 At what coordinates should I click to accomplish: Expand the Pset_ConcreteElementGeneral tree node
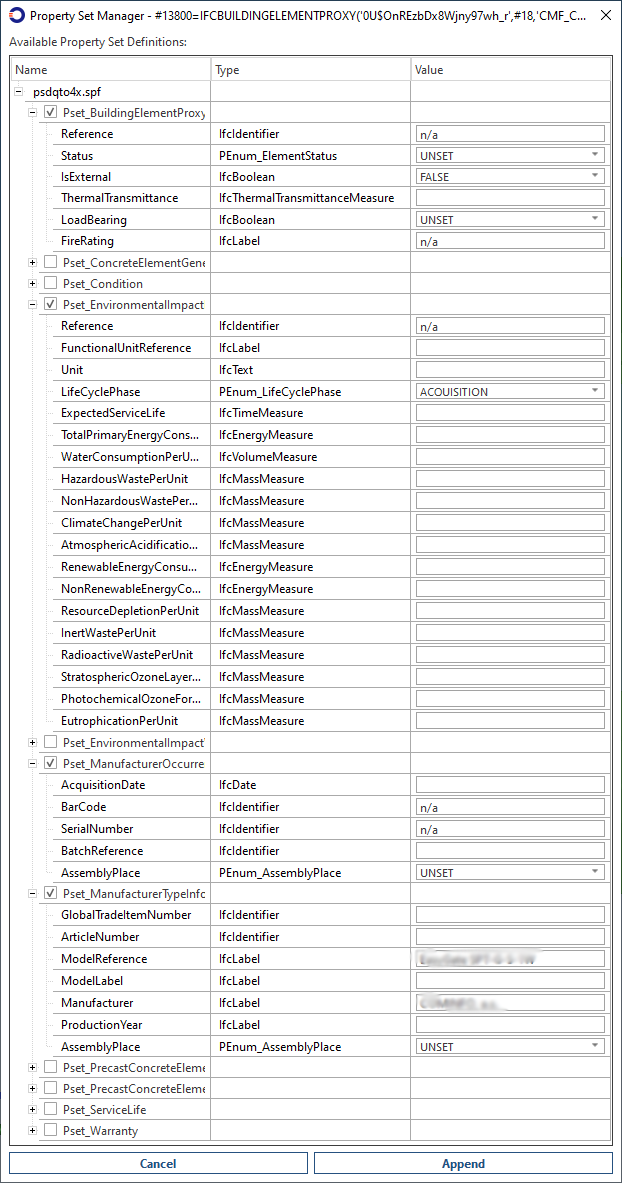pos(33,262)
